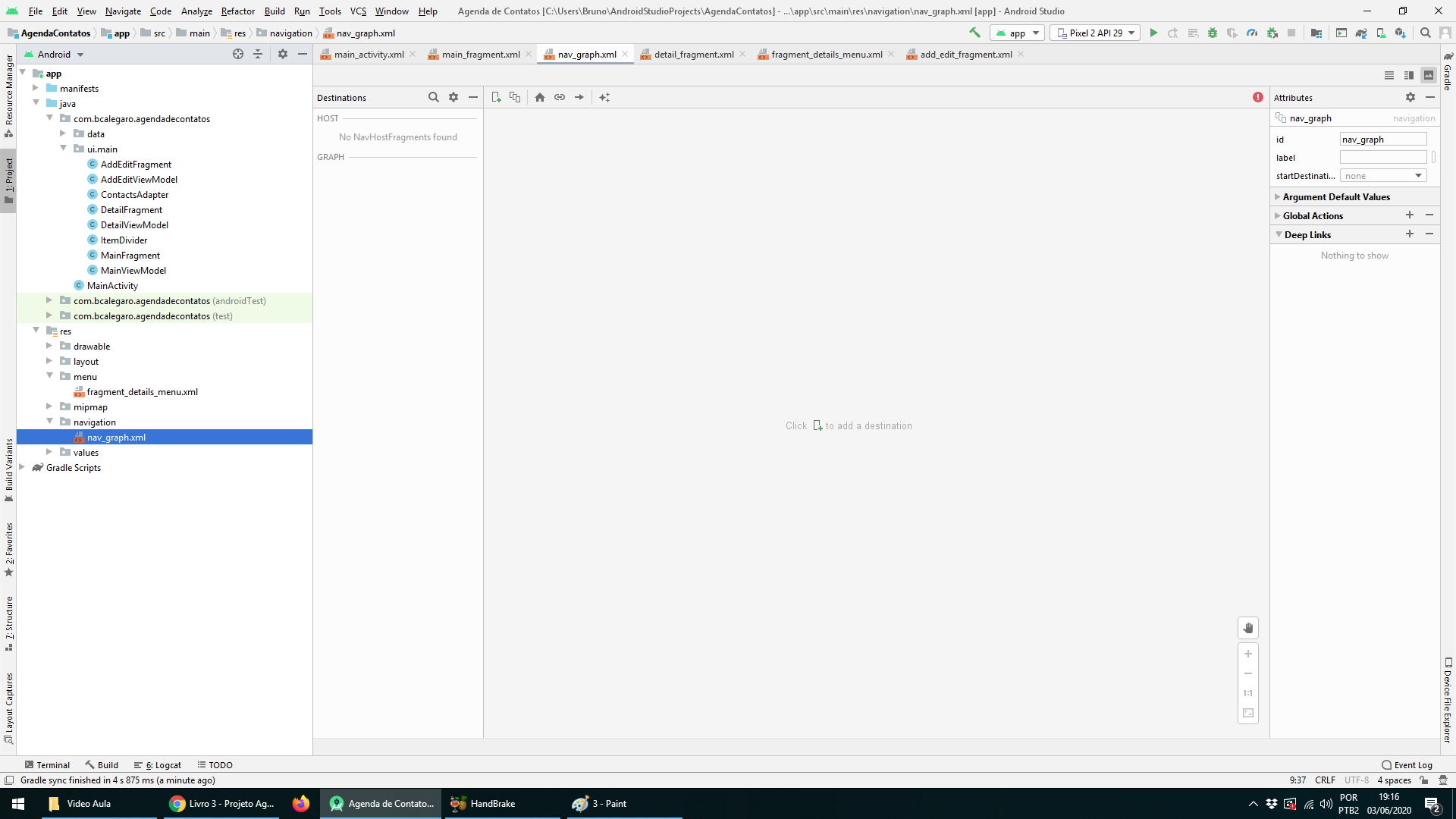The height and width of the screenshot is (819, 1456).
Task: Click the Auto Arrange sparkle icon
Action: pyautogui.click(x=604, y=97)
